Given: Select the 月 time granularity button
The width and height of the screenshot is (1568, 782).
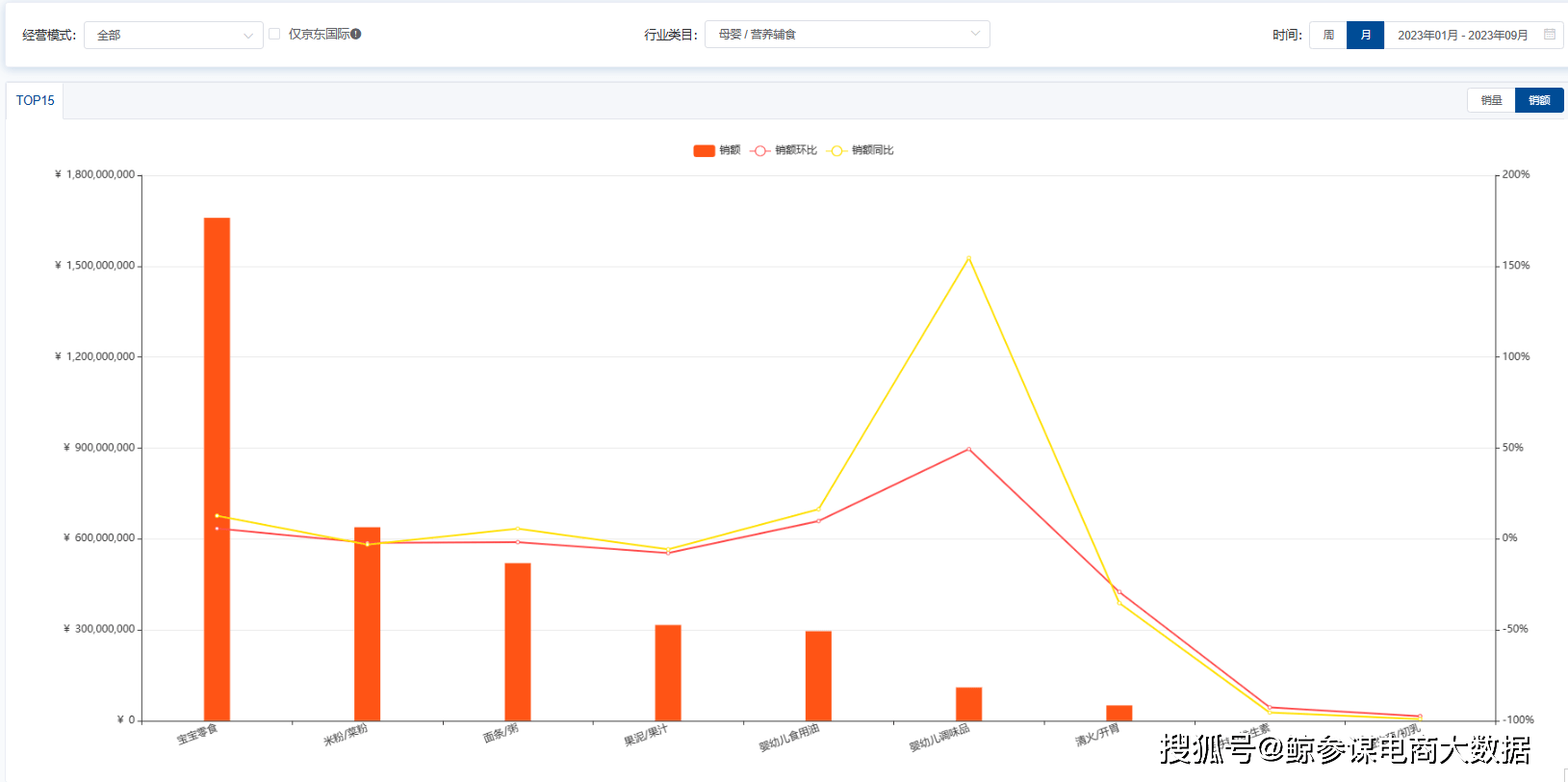Looking at the screenshot, I should click(x=1365, y=35).
